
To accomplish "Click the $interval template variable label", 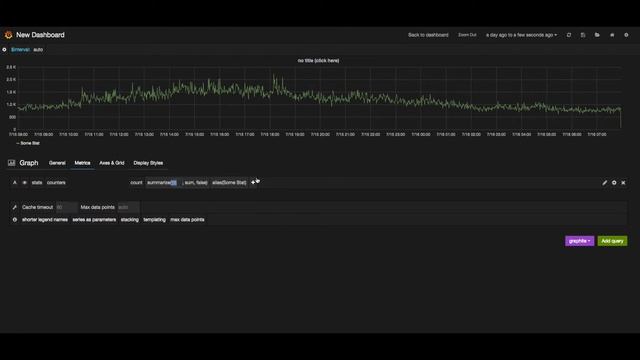I will point(20,50).
